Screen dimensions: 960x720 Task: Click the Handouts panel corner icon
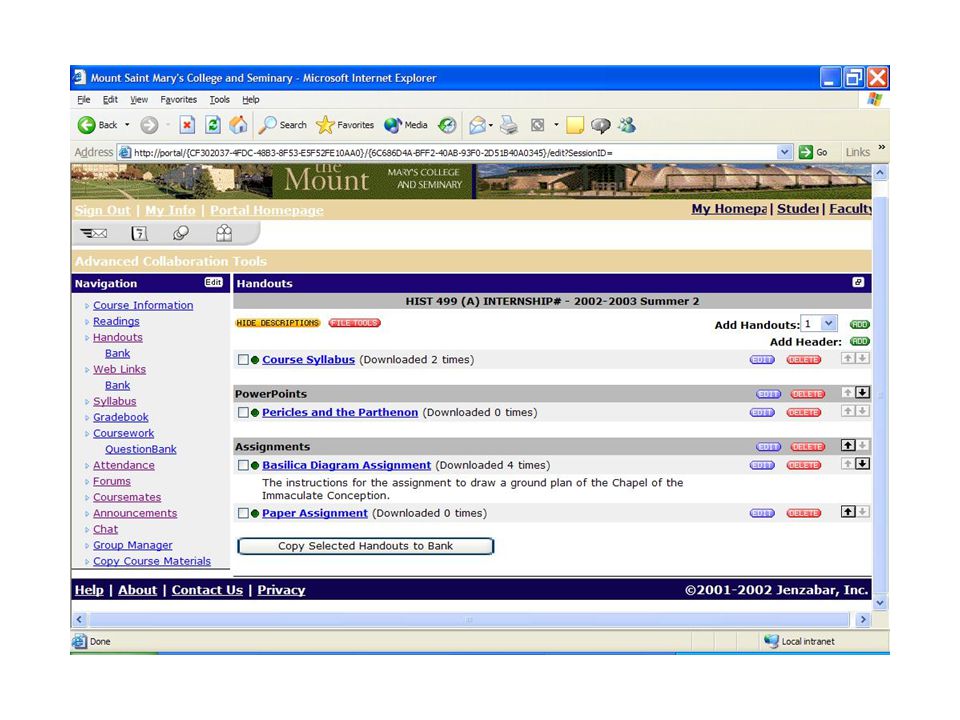[858, 282]
